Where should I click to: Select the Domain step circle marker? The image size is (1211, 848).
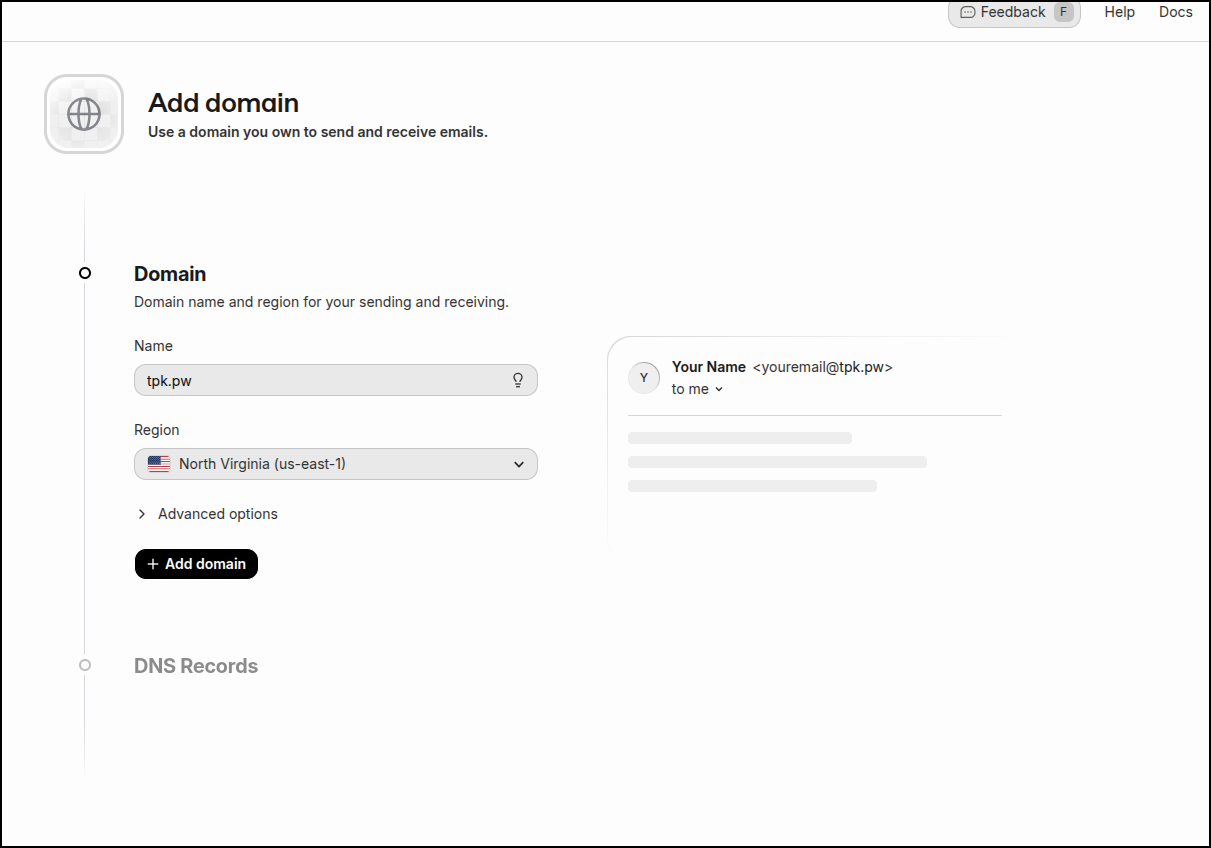click(85, 273)
